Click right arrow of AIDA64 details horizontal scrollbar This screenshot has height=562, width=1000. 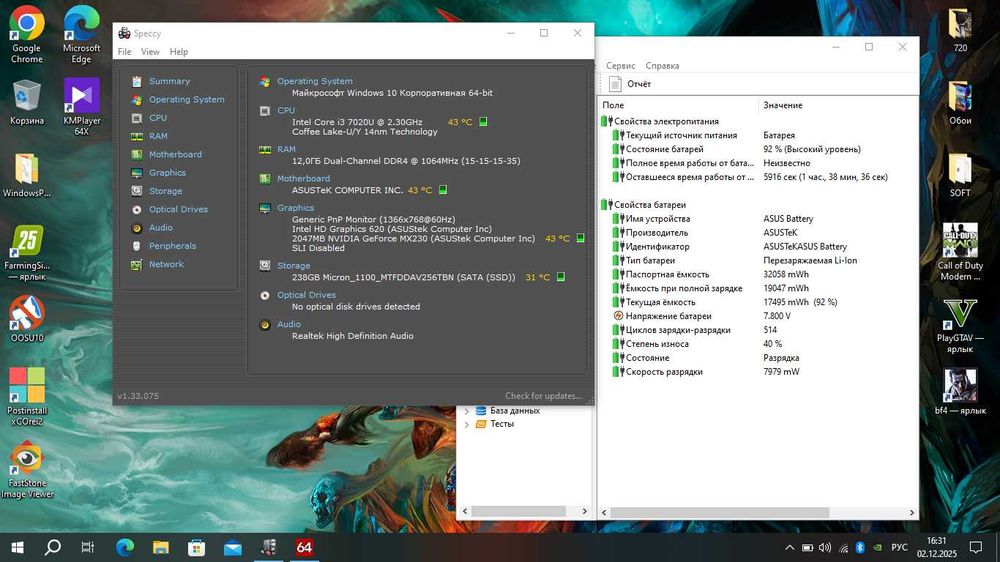[911, 513]
